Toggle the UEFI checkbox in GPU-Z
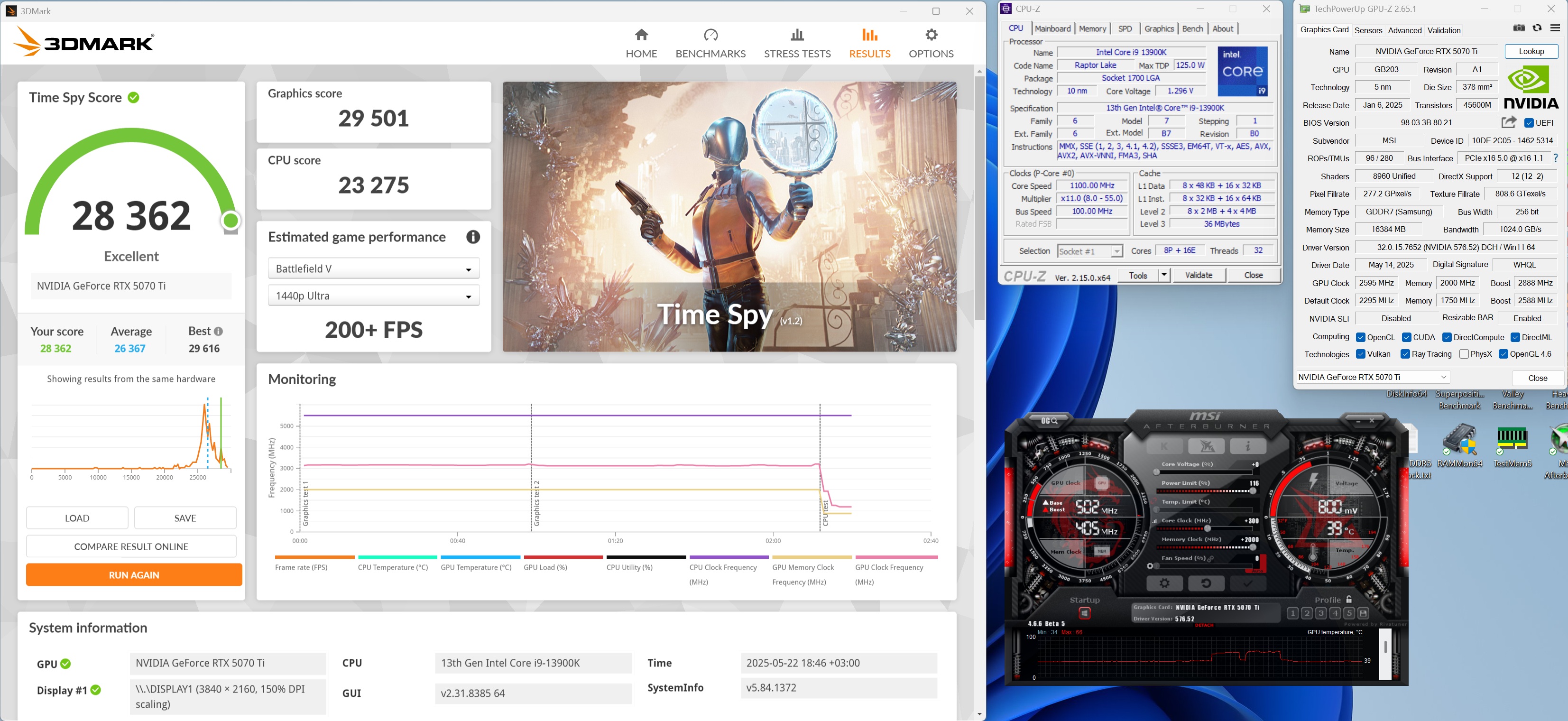 1529,123
